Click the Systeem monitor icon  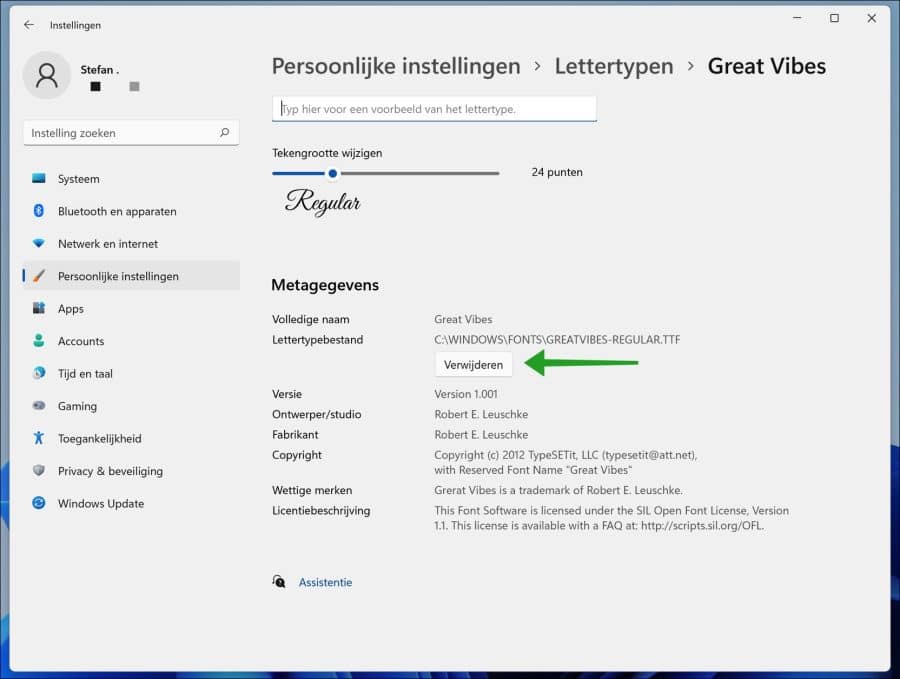coord(38,179)
